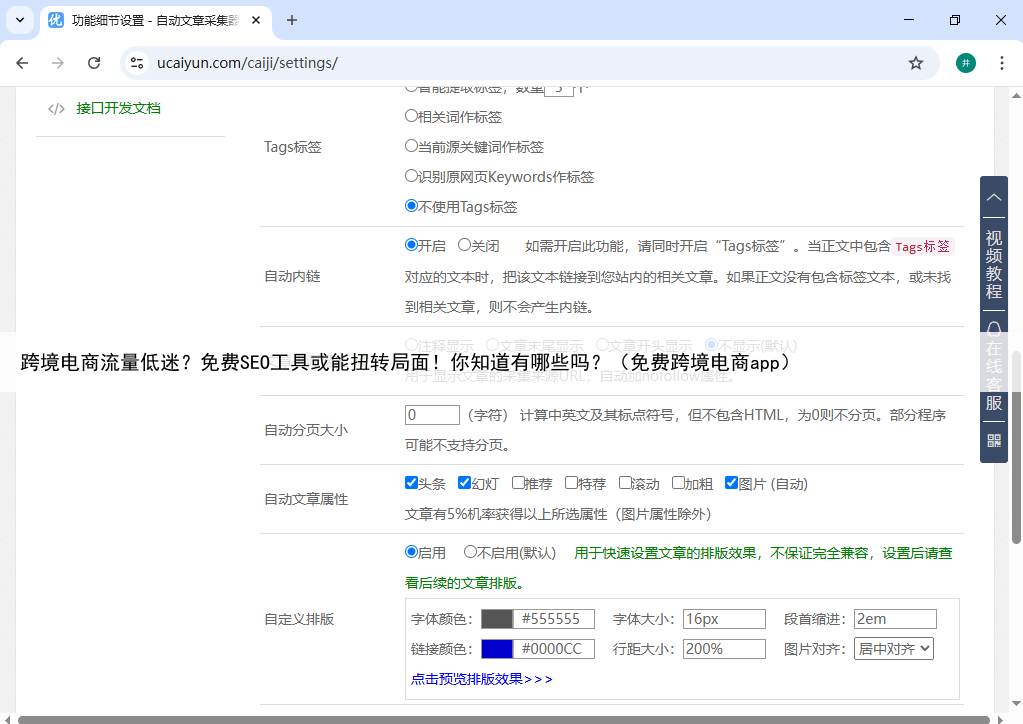This screenshot has width=1023, height=724.
Task: Bookmark this page with the star icon
Action: (915, 63)
